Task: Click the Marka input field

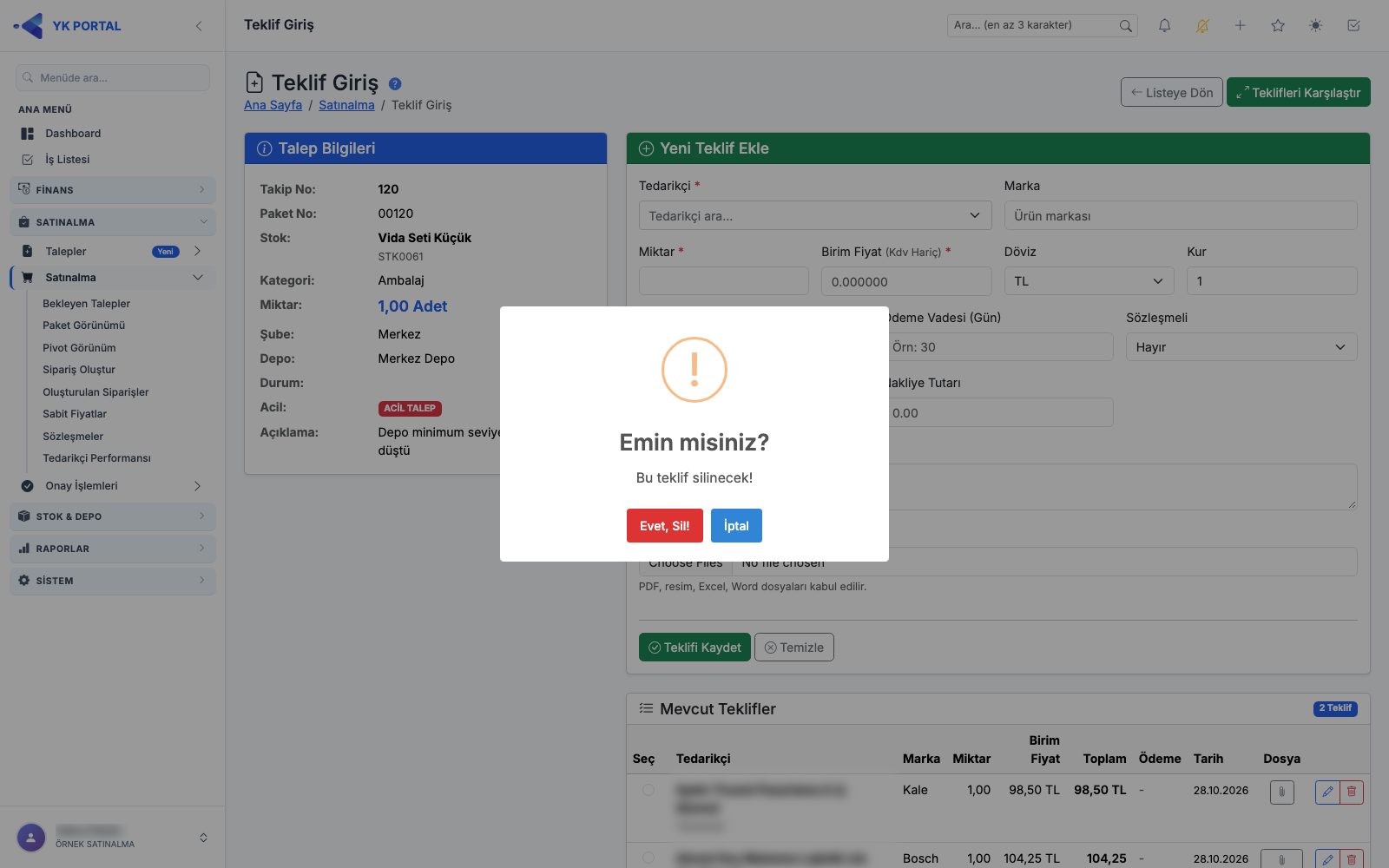Action: [1181, 215]
